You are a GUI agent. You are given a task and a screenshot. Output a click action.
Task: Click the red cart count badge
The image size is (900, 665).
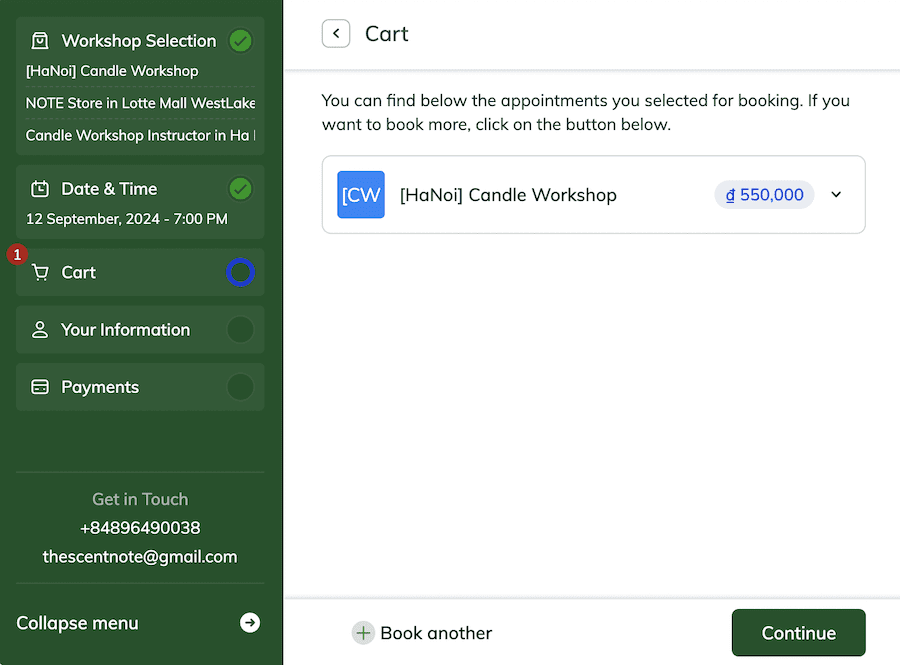(x=16, y=255)
